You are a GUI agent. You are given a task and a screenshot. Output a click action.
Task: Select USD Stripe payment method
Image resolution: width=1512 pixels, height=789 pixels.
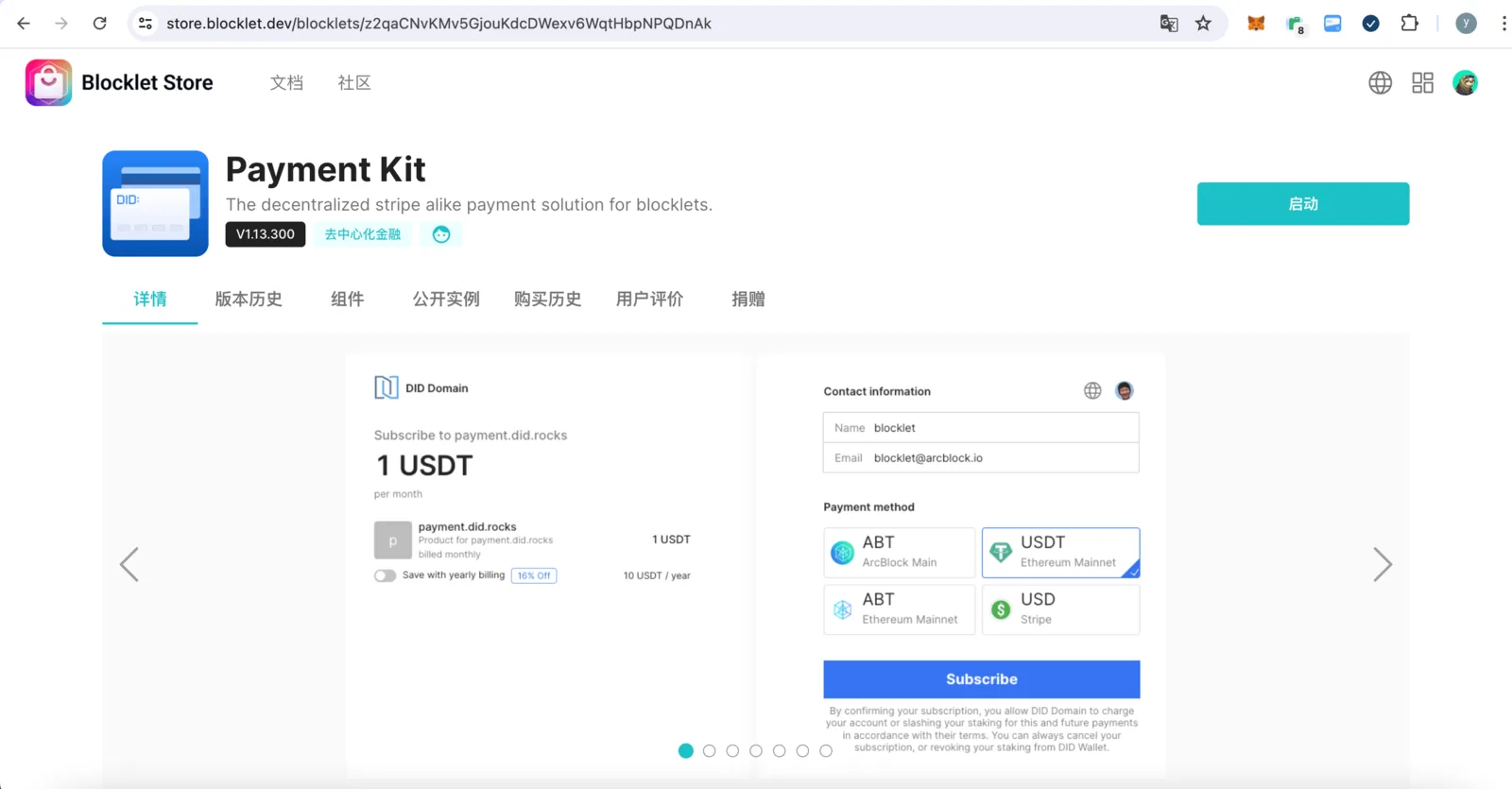pos(1060,609)
